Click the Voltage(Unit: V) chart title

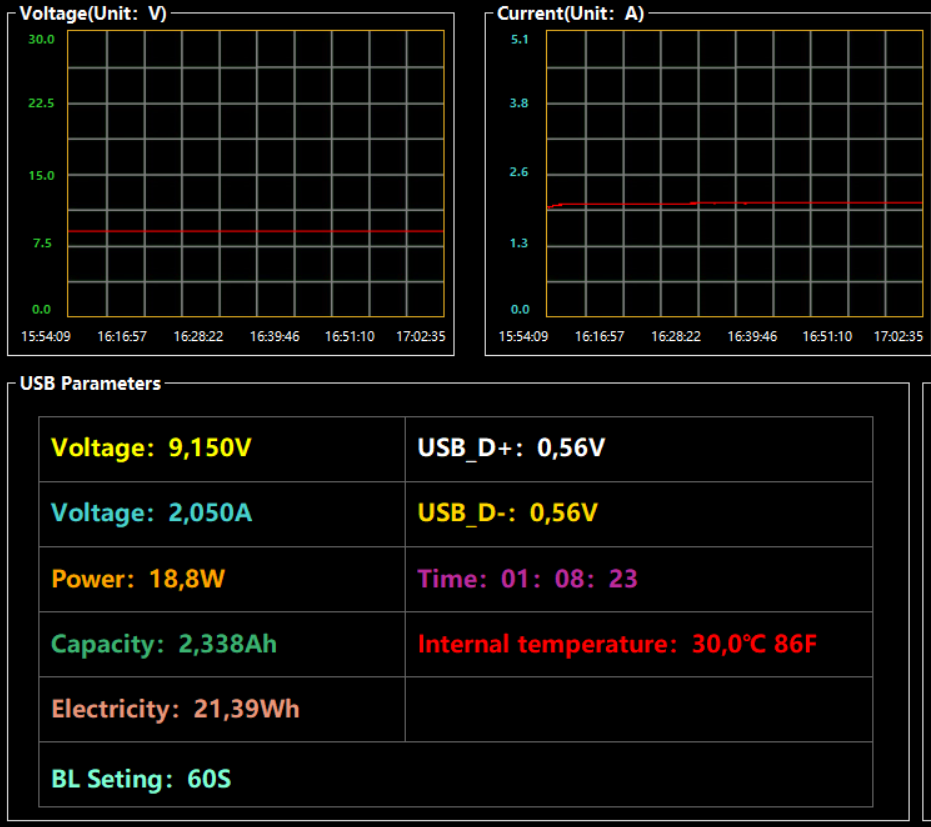click(93, 13)
